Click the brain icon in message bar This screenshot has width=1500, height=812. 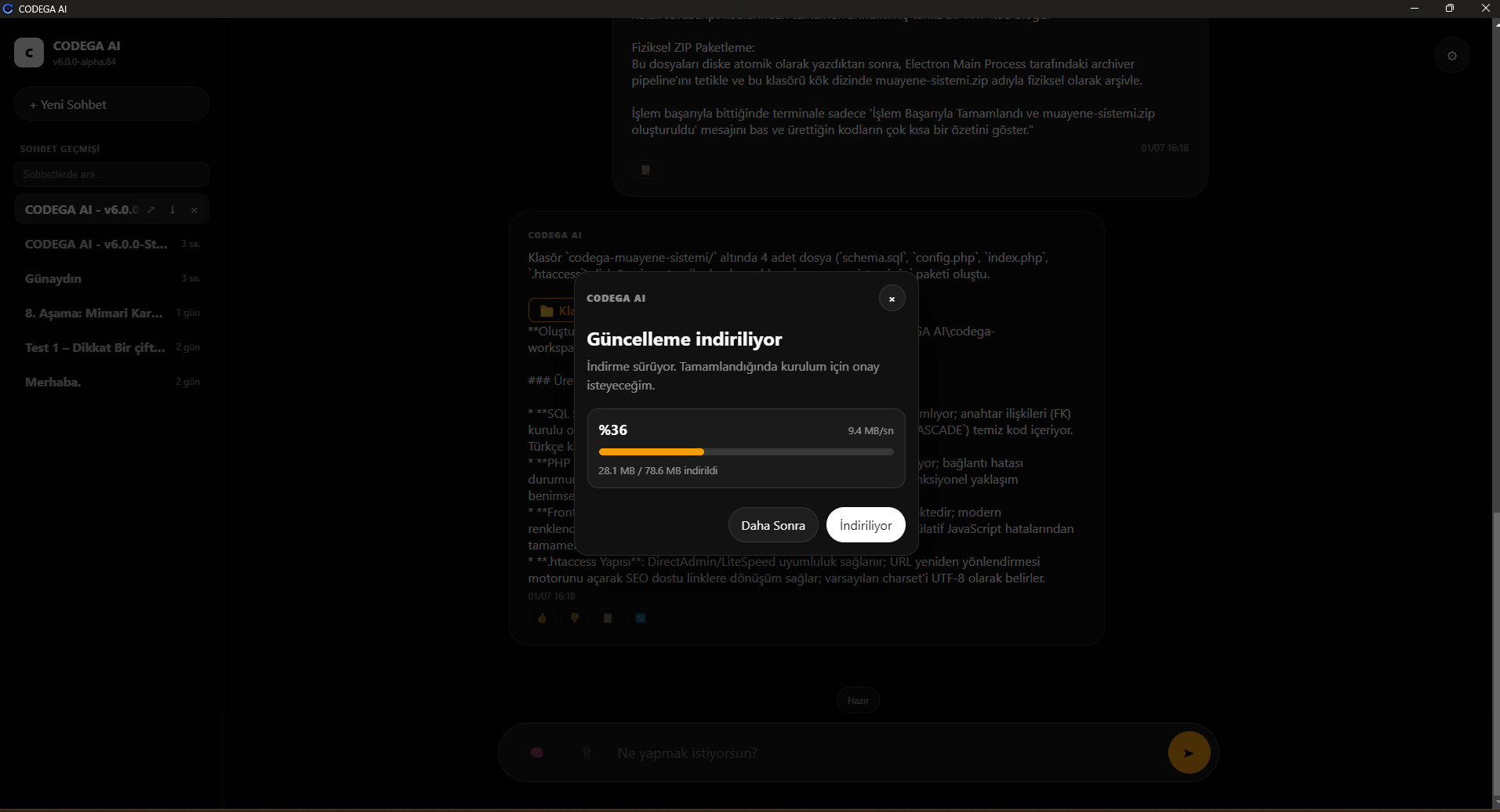537,752
